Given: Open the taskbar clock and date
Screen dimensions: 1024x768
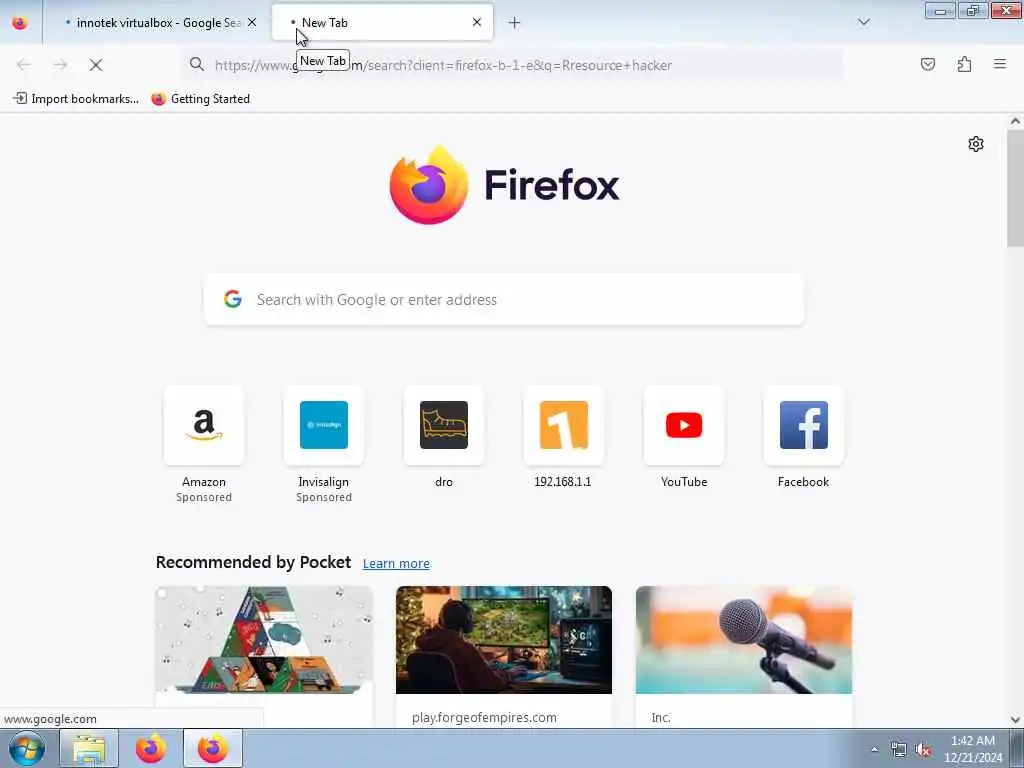Looking at the screenshot, I should coord(972,749).
